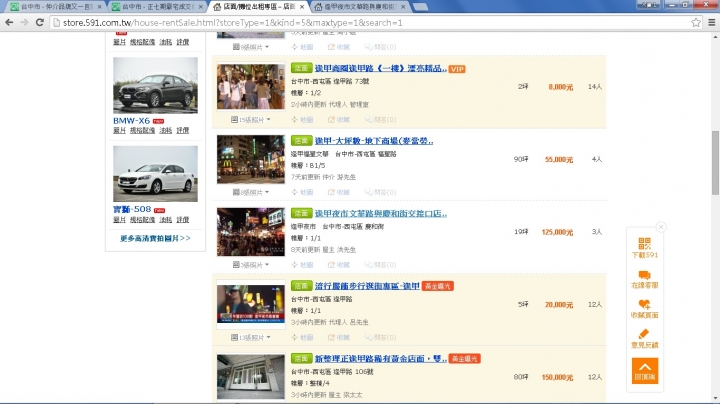
Task: Open listing 逢甲商圈逢甲路《一樓》漂亮精品
Action: [x=381, y=68]
